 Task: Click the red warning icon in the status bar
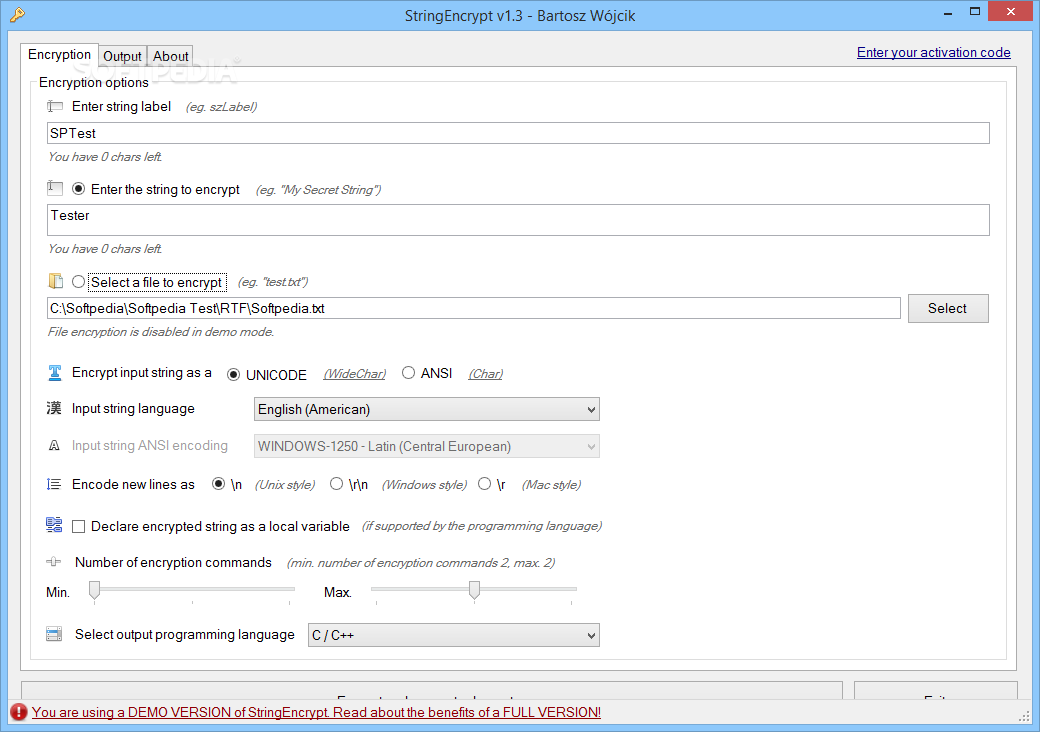click(x=19, y=712)
